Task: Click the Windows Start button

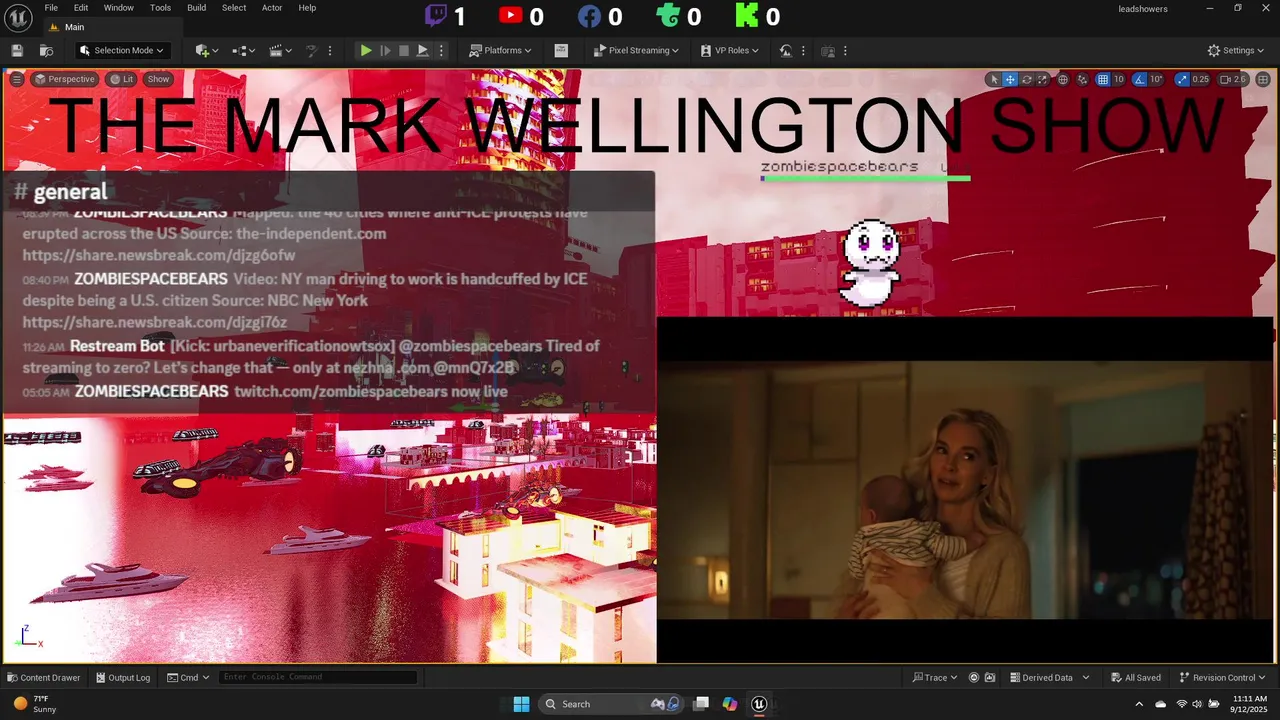Action: pyautogui.click(x=521, y=704)
